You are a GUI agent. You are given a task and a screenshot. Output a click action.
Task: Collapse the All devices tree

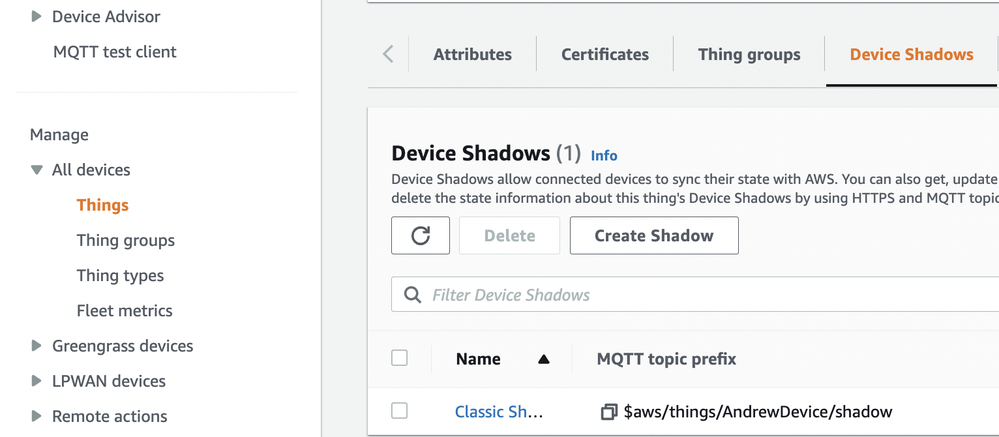pyautogui.click(x=37, y=170)
